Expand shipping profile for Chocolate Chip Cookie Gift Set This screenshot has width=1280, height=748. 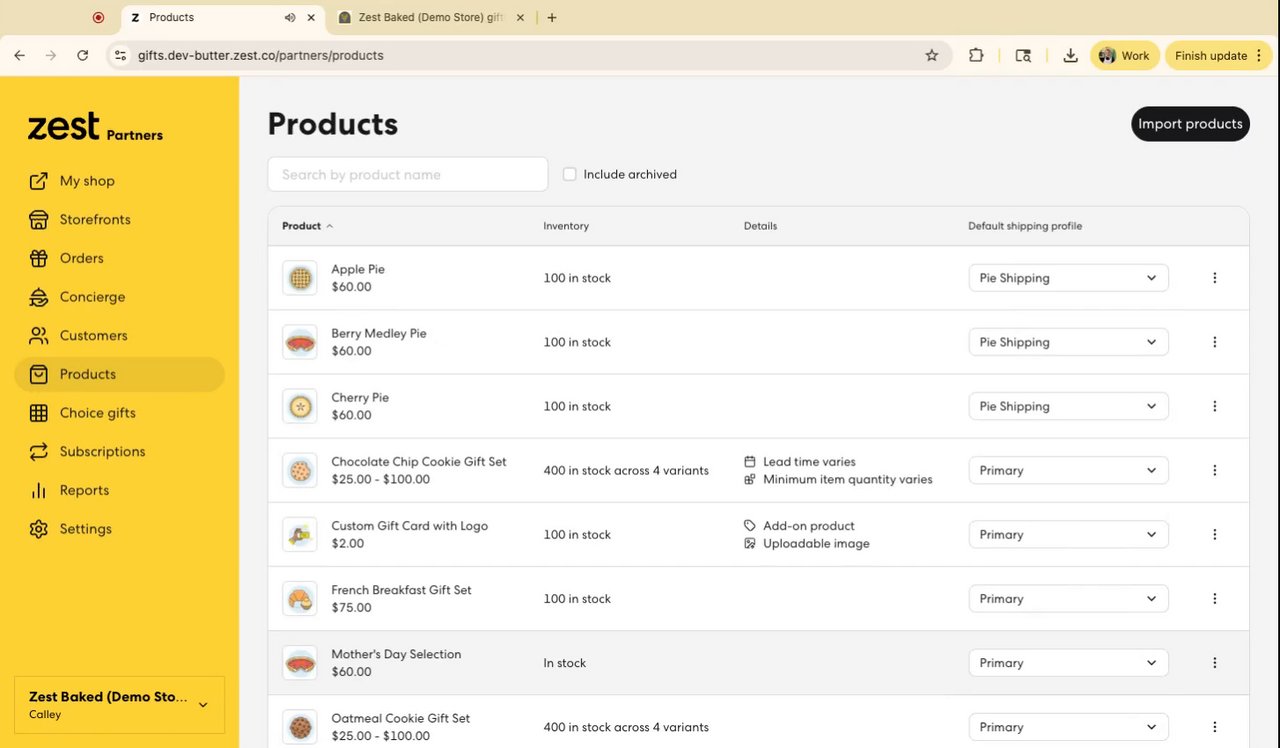[1068, 470]
